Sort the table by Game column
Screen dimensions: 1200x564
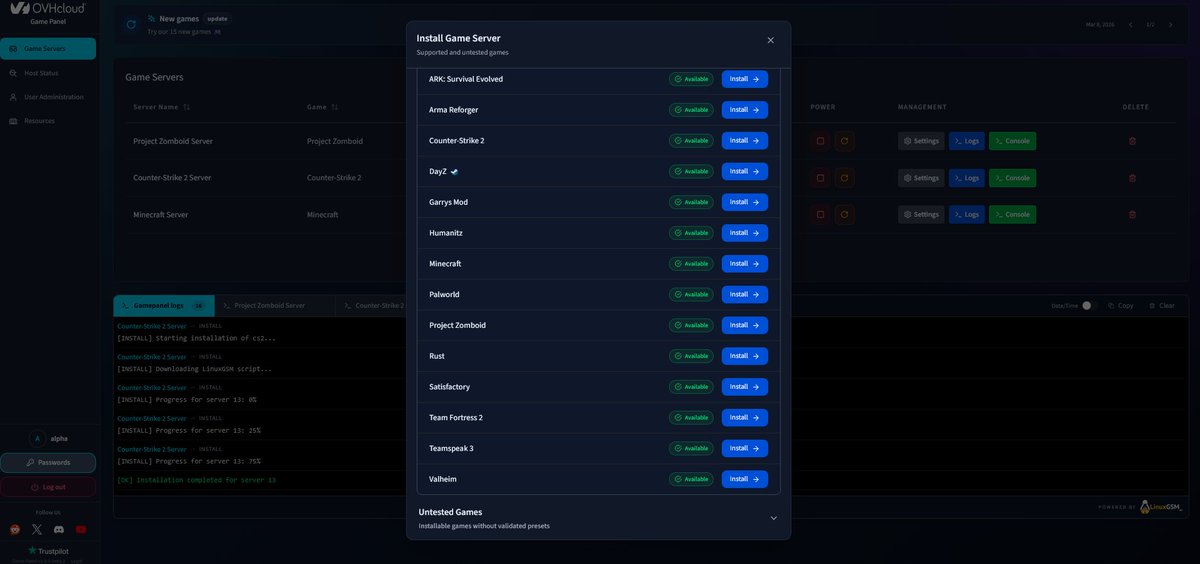pos(322,107)
